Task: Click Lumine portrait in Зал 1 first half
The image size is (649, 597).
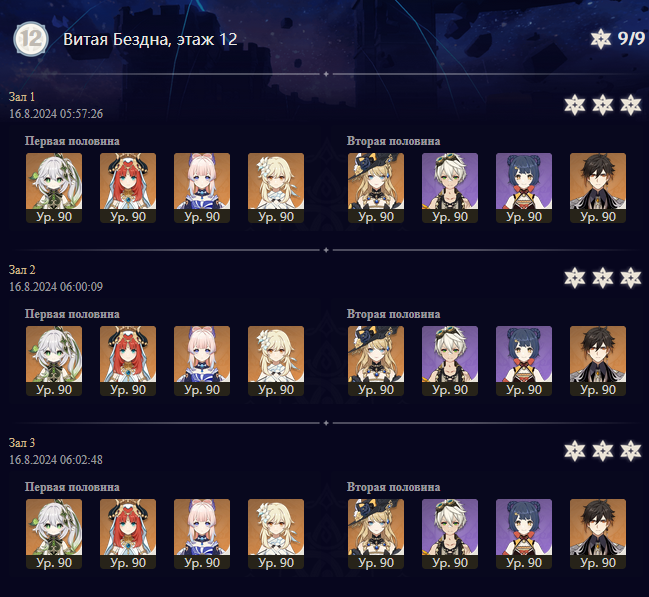Action: pos(276,188)
